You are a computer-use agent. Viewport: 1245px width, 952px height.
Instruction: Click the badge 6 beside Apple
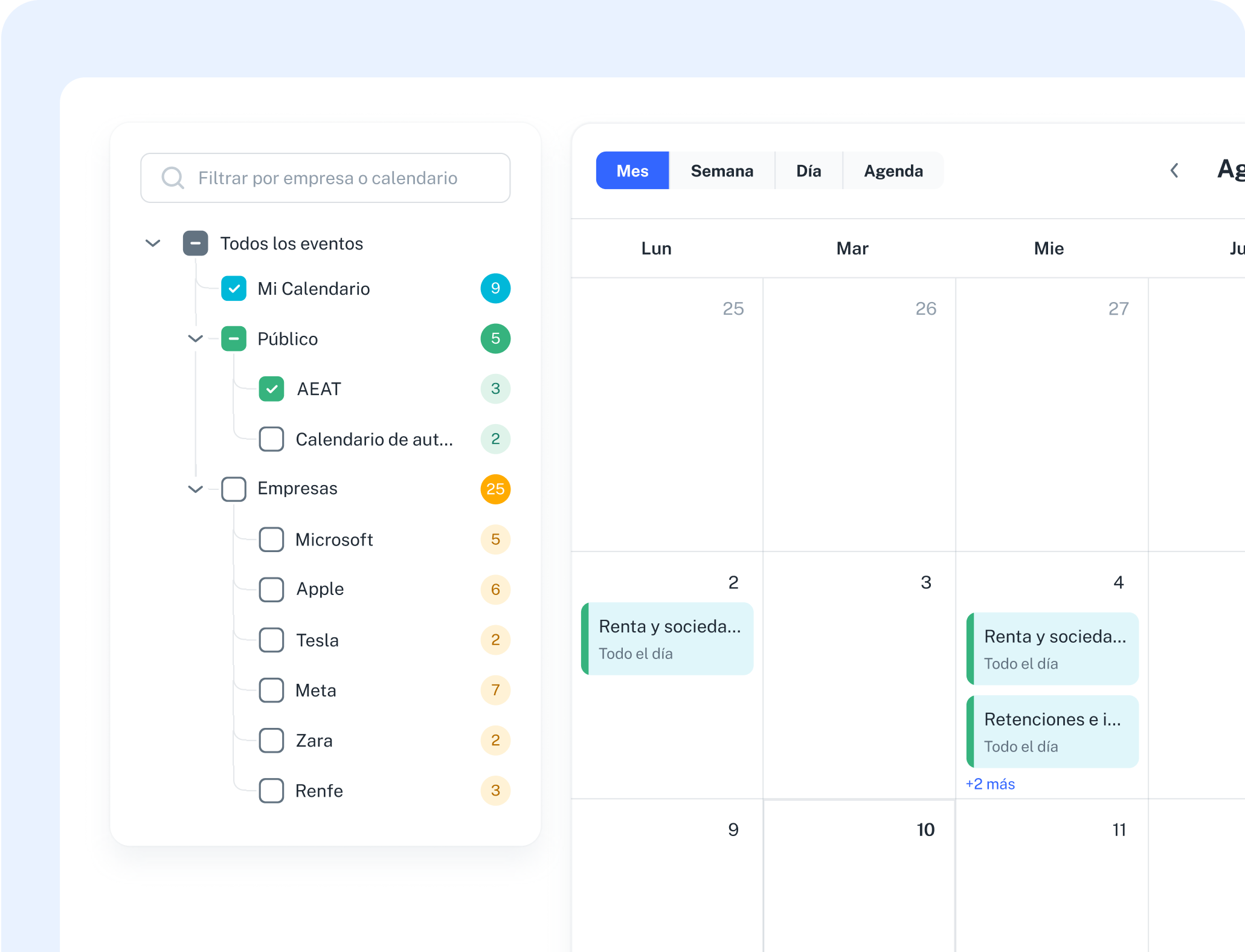click(495, 590)
